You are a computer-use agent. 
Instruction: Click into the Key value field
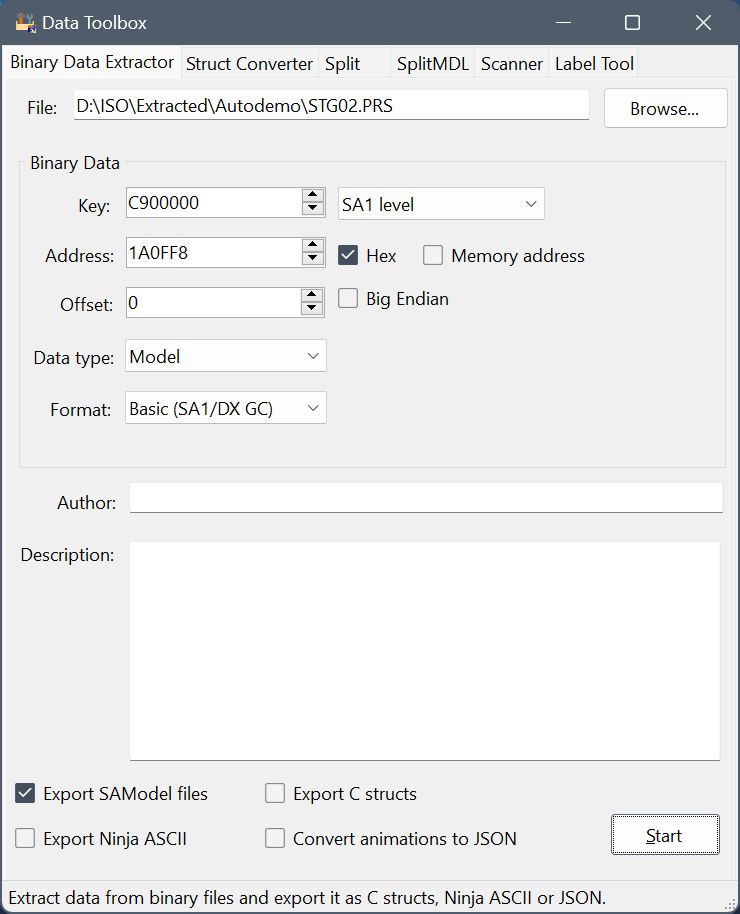tap(213, 202)
